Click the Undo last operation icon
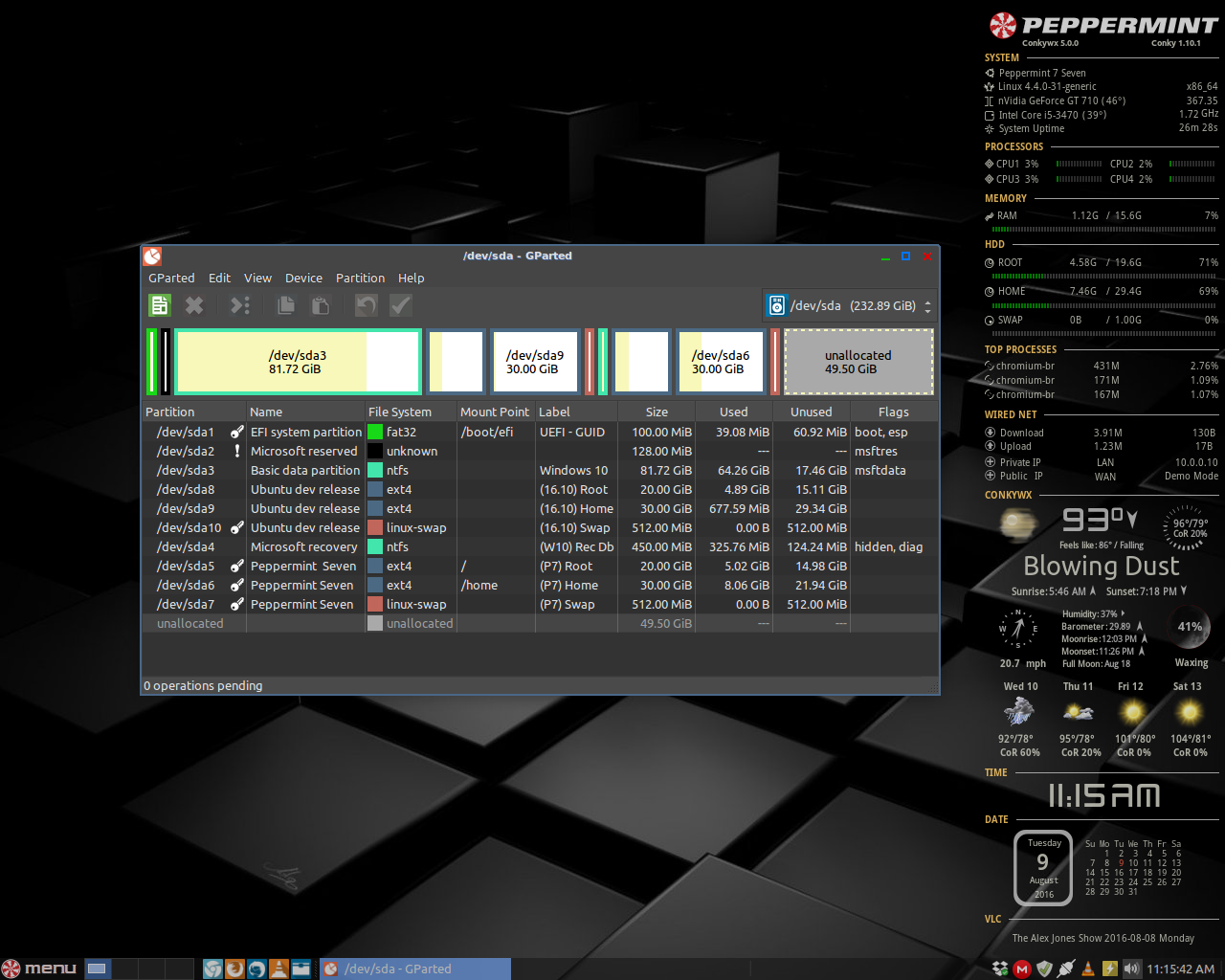 pos(367,305)
